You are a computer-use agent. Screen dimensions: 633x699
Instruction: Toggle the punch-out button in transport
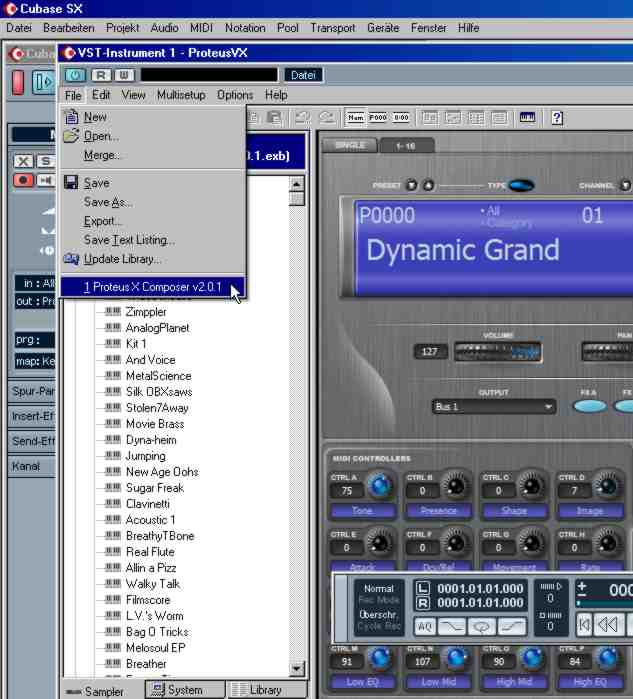[512, 627]
